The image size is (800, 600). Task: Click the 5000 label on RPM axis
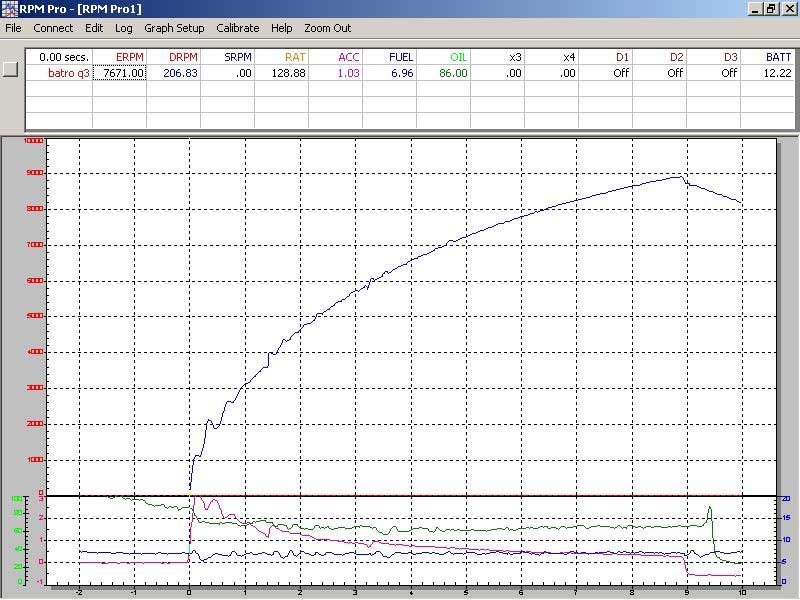(x=35, y=316)
